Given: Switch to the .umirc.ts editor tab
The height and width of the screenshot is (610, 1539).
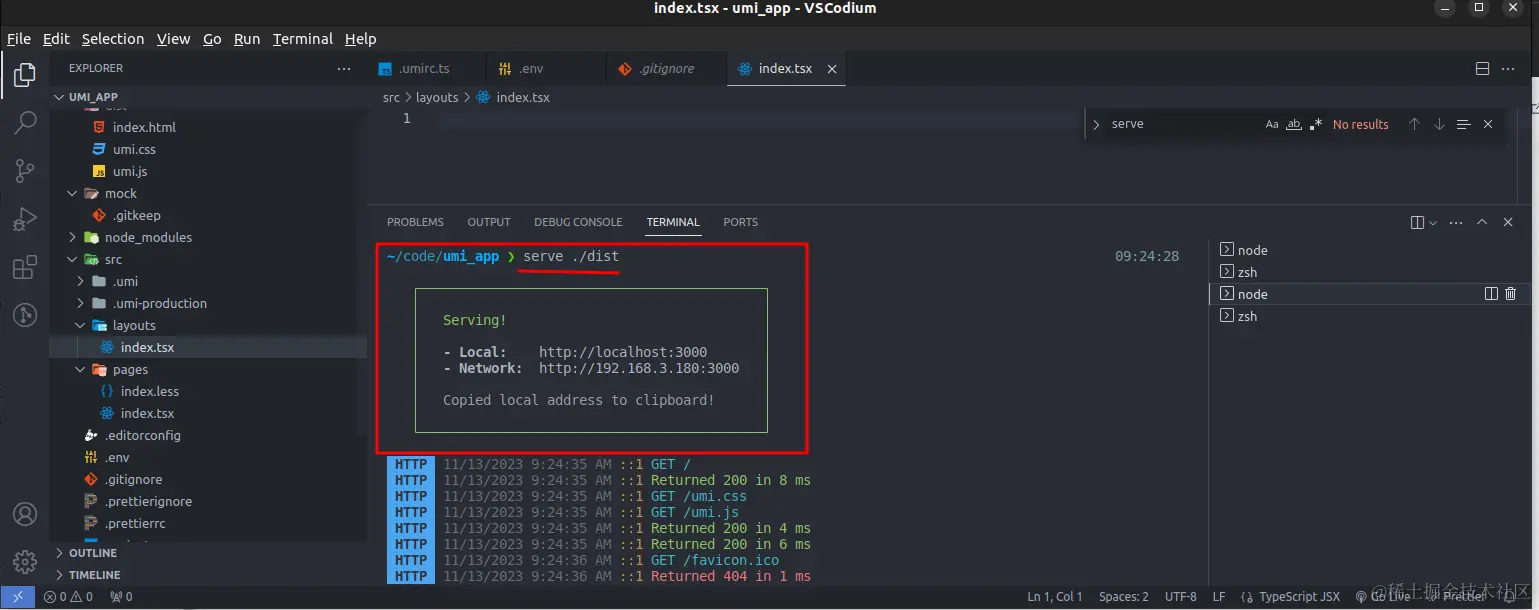Looking at the screenshot, I should 426,69.
